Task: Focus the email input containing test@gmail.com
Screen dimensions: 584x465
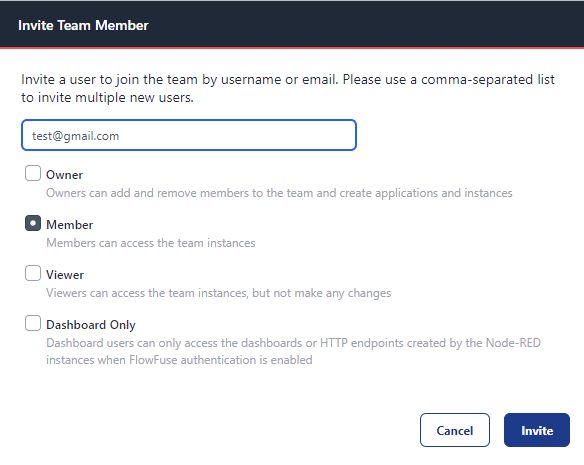Action: tap(189, 135)
